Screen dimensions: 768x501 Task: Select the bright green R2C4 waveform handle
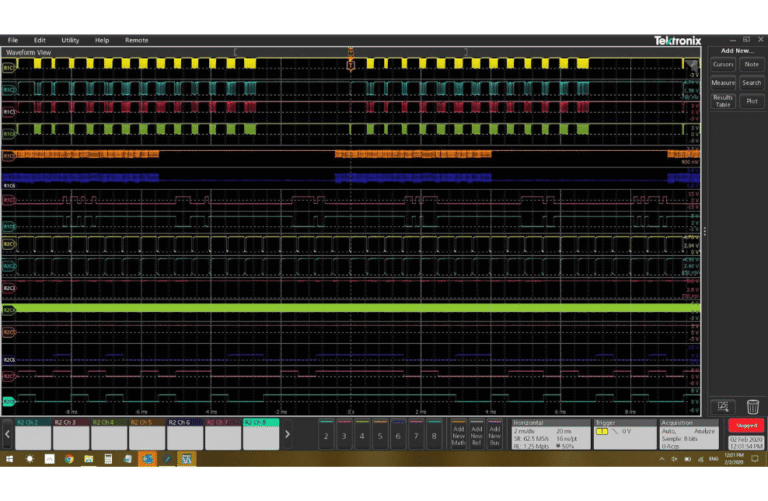pyautogui.click(x=9, y=310)
